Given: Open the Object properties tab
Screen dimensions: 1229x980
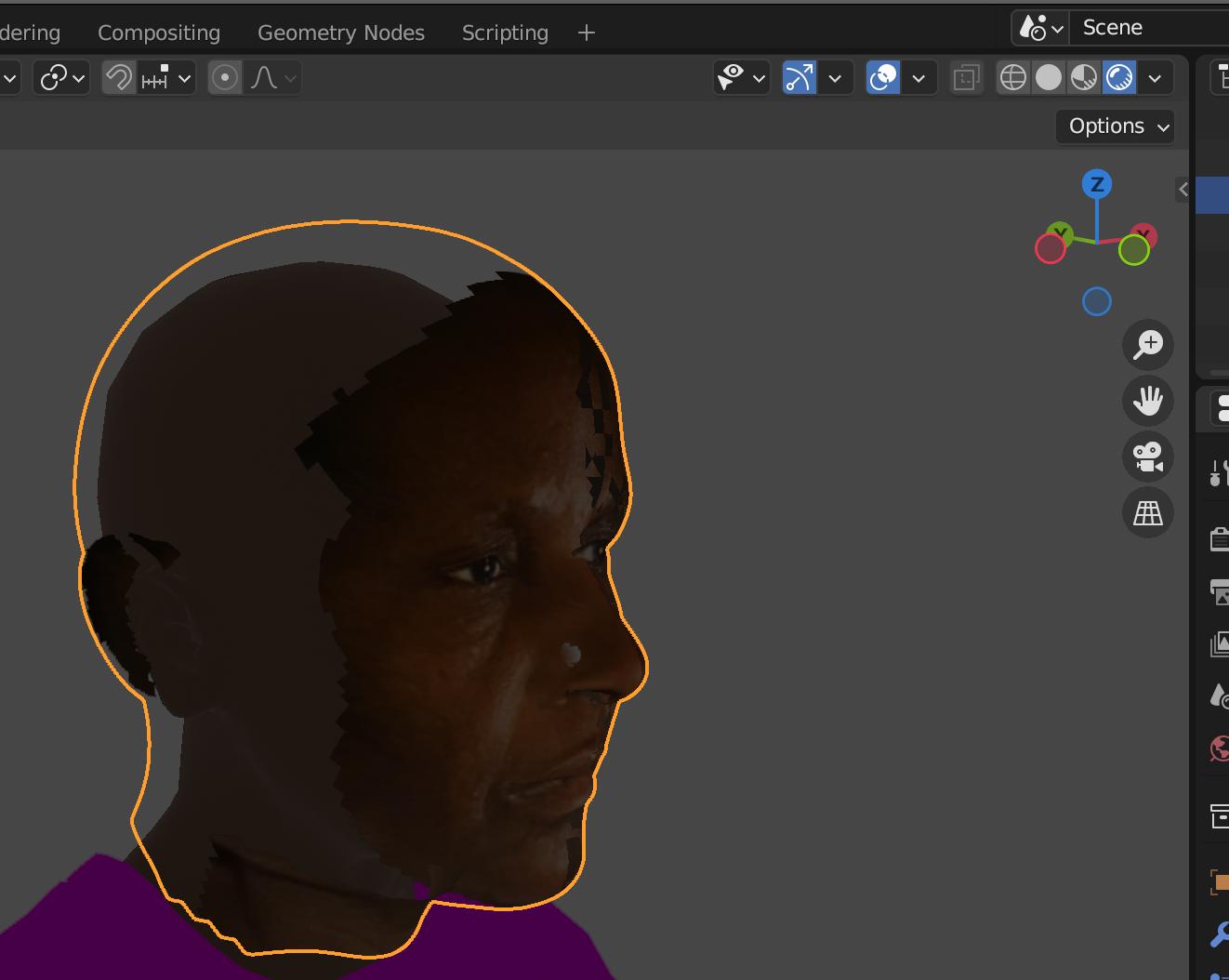Looking at the screenshot, I should 1219,881.
